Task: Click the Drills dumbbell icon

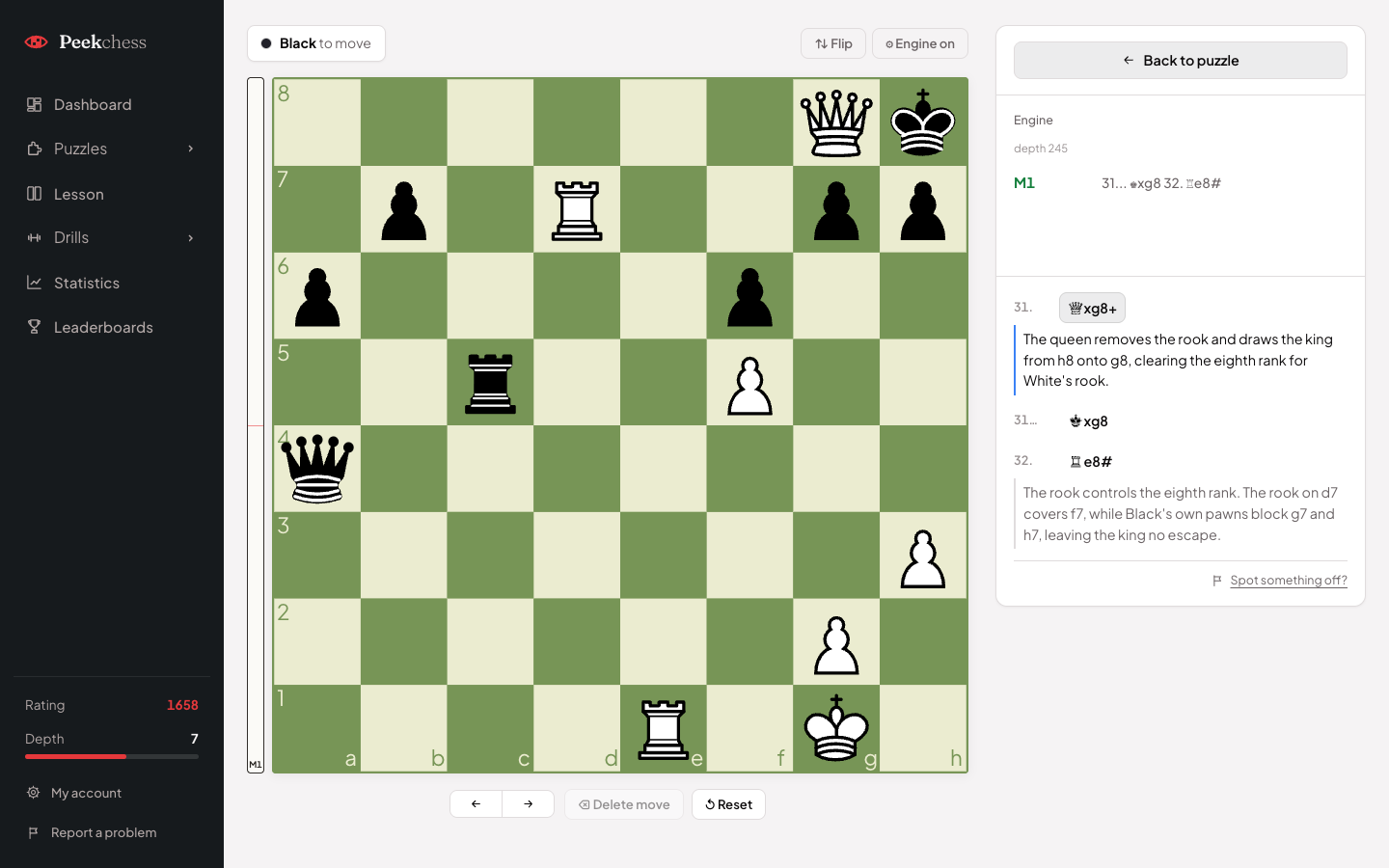Action: (34, 238)
